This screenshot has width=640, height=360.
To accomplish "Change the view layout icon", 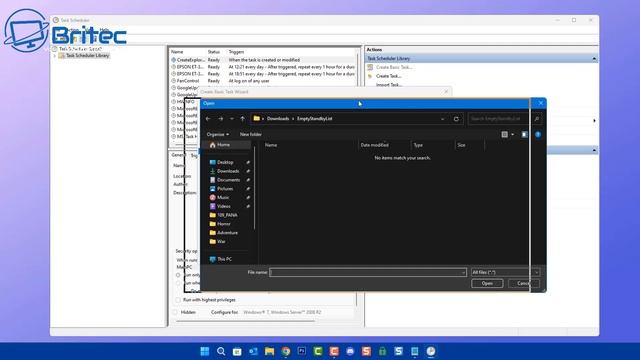I will [x=504, y=134].
